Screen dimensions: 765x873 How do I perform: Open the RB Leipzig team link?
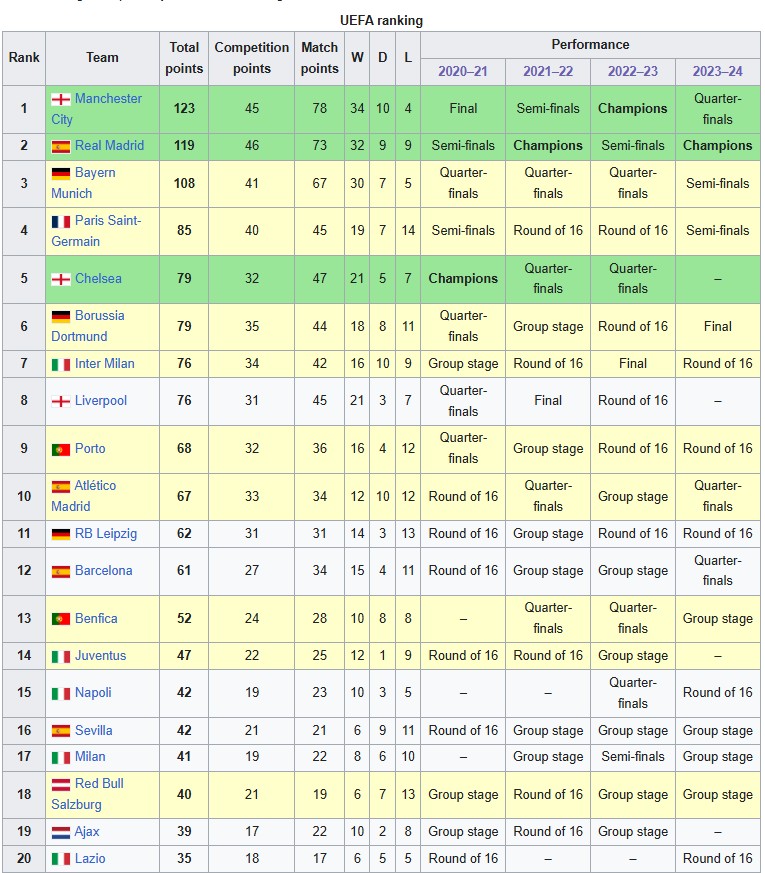(106, 533)
